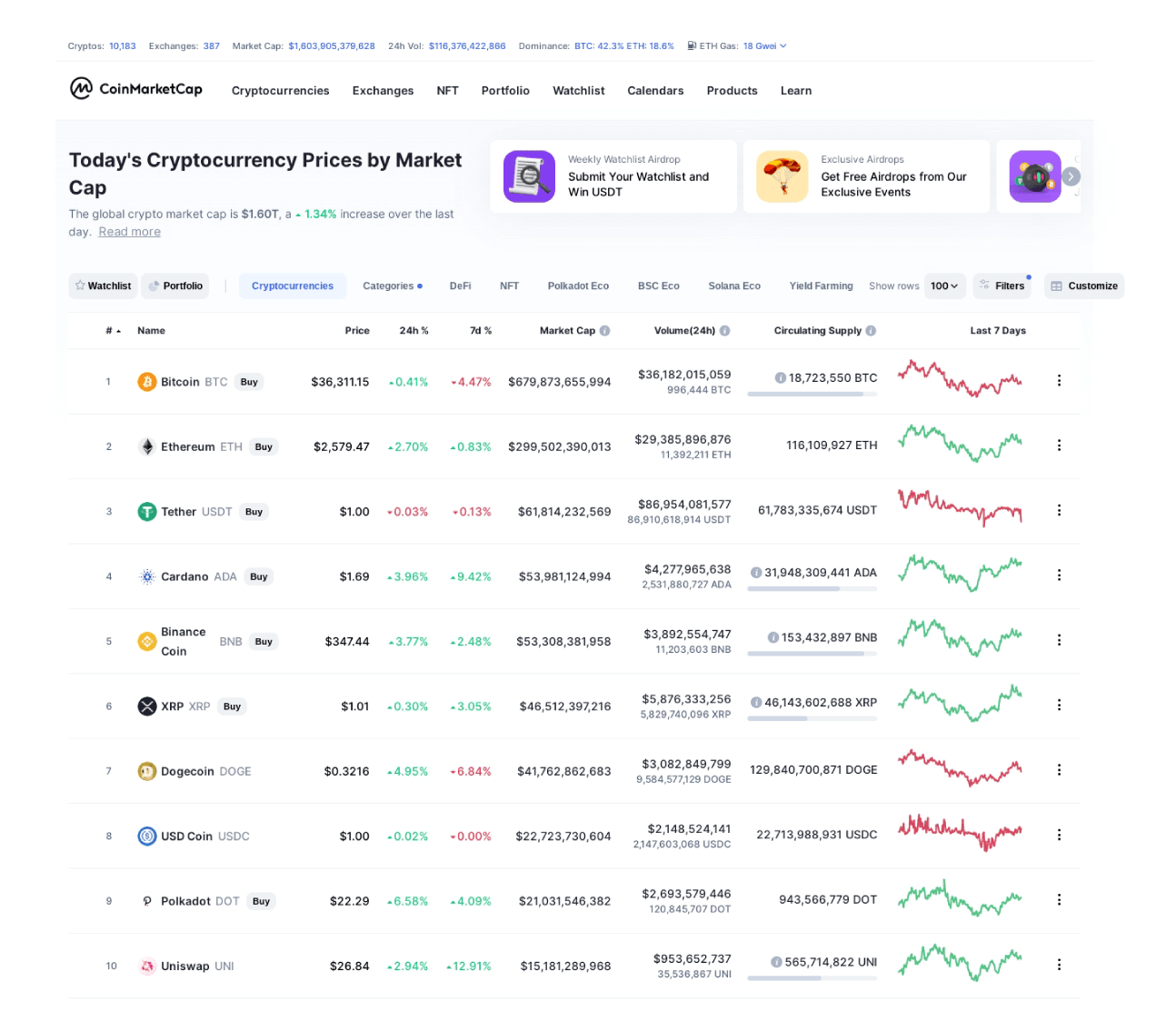Viewport: 1176px width, 1022px height.
Task: Click the Buy button next to Ethereum
Action: pyautogui.click(x=264, y=446)
